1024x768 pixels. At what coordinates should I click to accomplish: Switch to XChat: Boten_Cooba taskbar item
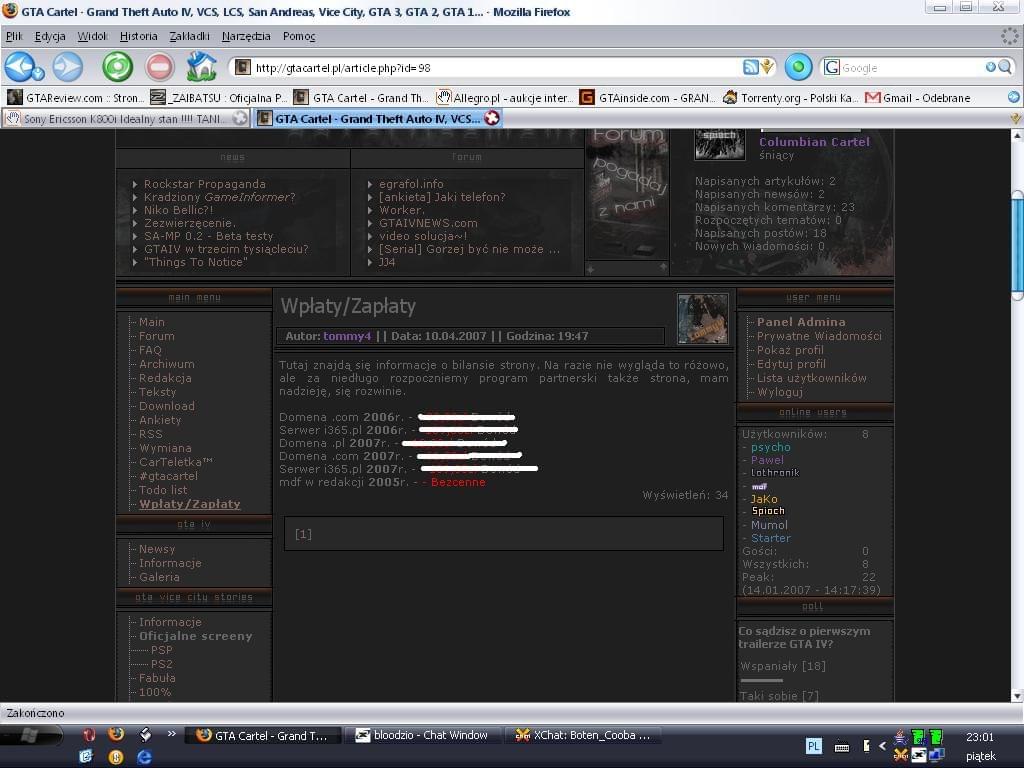[584, 735]
